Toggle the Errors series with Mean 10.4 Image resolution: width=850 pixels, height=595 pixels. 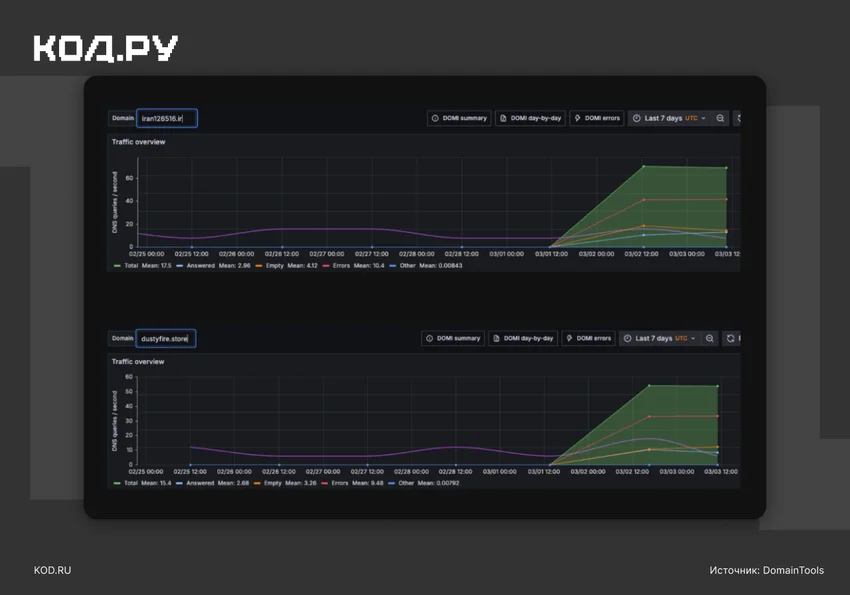pyautogui.click(x=353, y=266)
